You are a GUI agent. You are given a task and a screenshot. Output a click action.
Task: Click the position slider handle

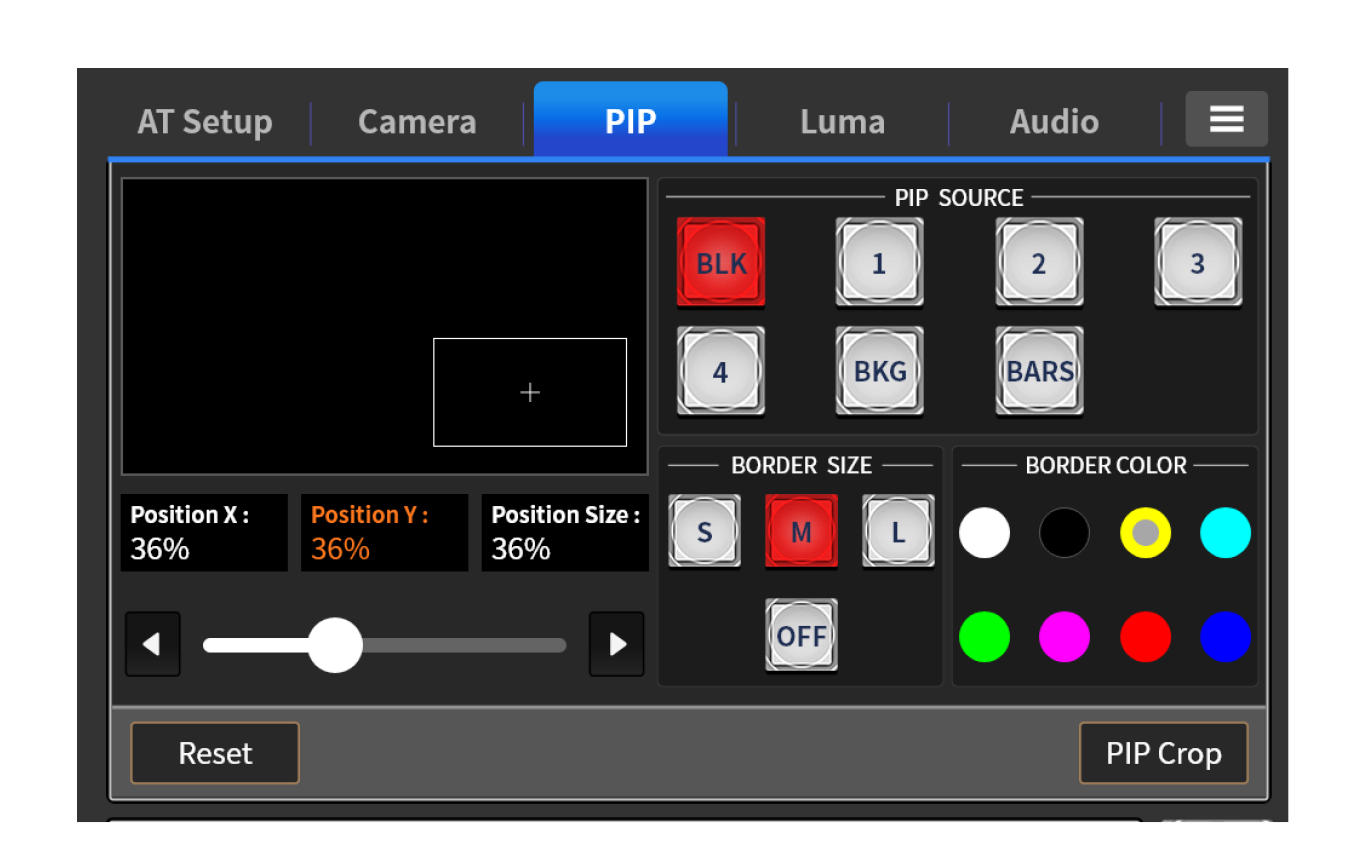pyautogui.click(x=335, y=645)
